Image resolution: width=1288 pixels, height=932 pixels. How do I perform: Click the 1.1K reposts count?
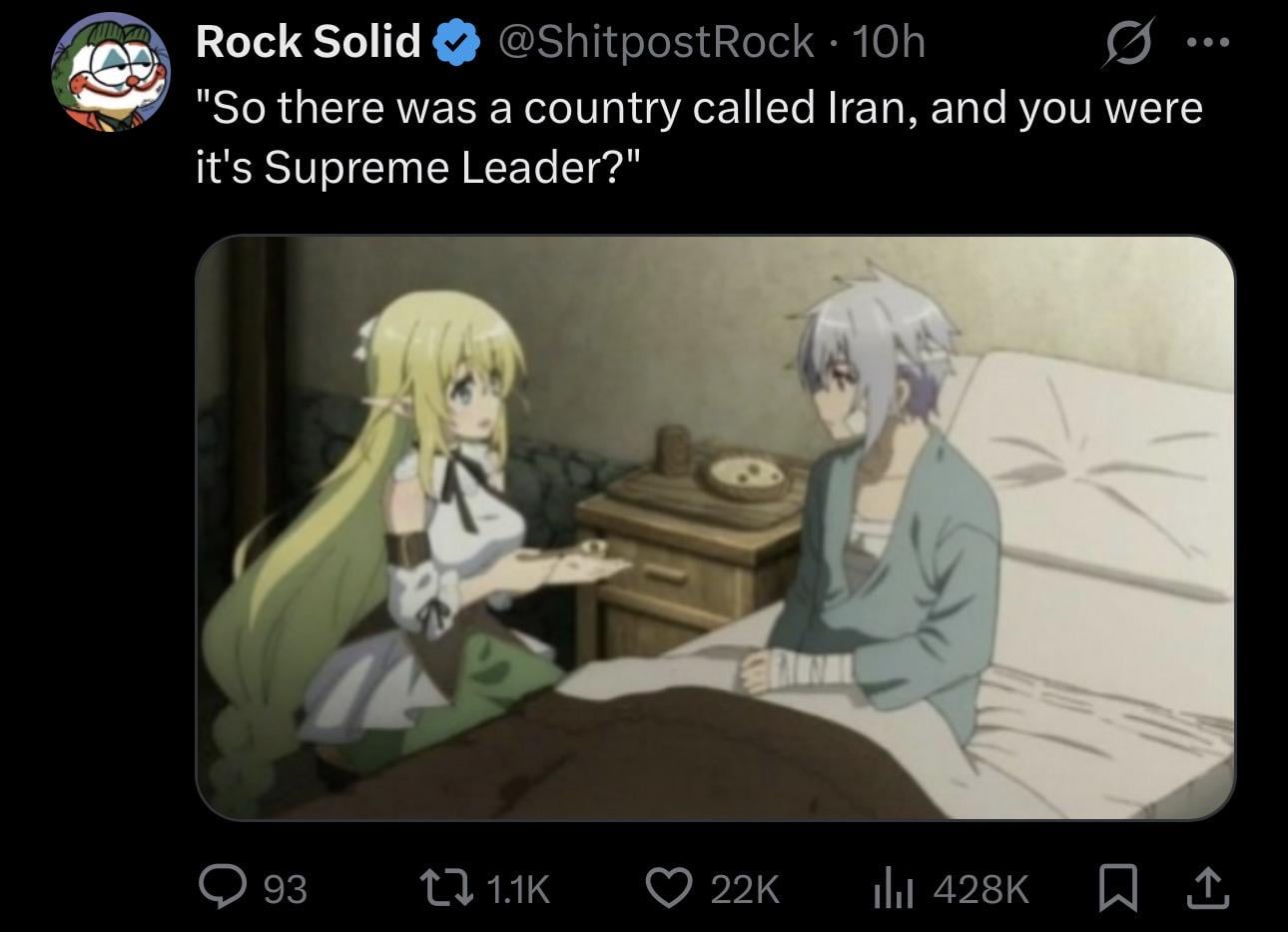pos(518,888)
